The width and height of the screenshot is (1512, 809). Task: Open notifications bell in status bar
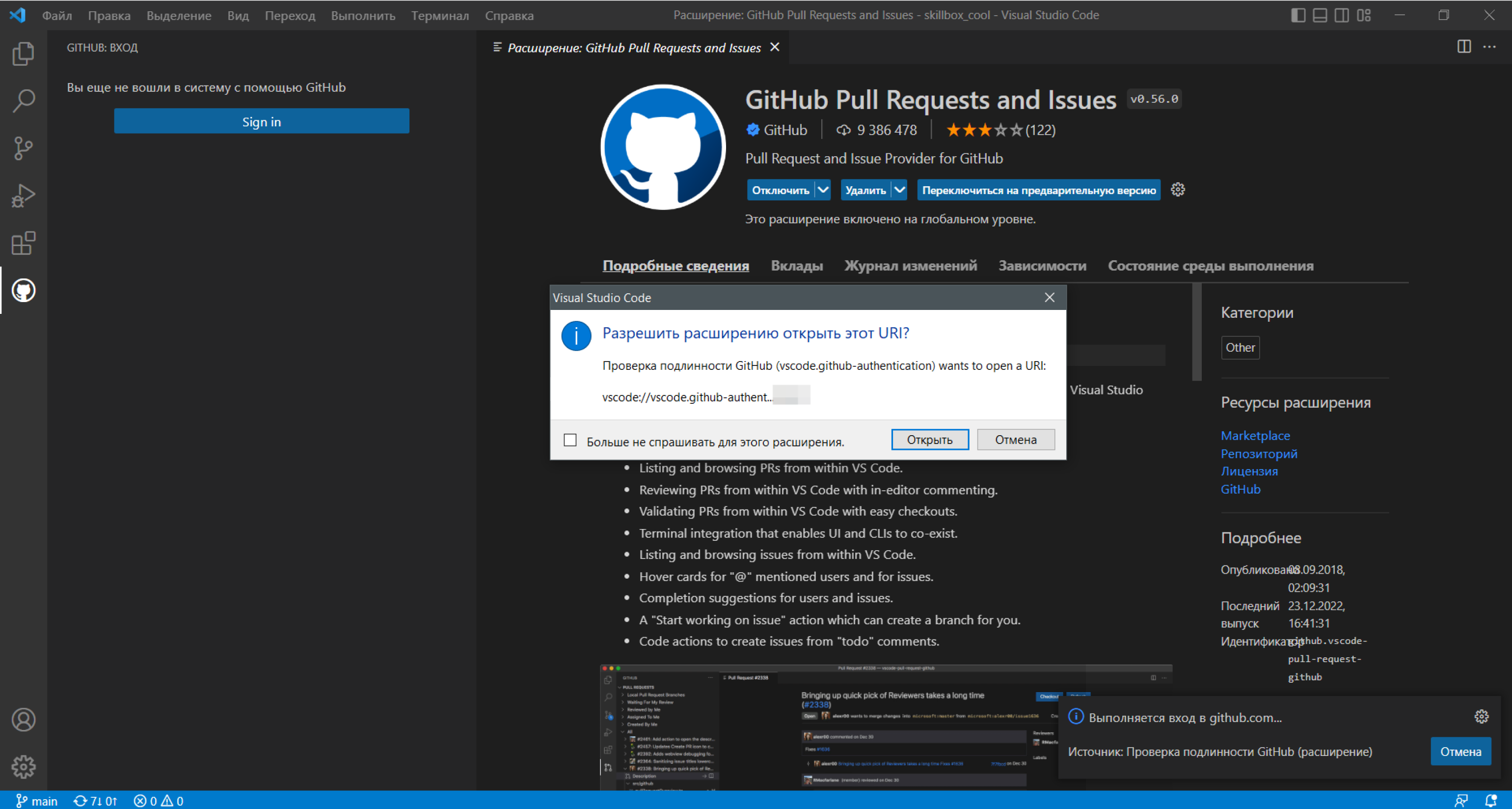pos(1491,801)
